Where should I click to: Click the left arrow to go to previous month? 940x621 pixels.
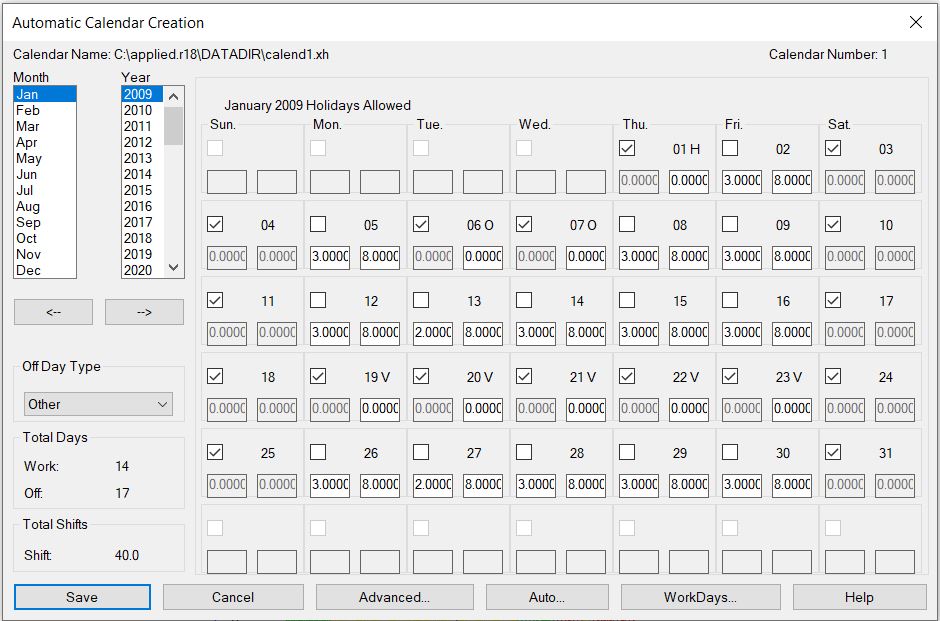click(53, 312)
